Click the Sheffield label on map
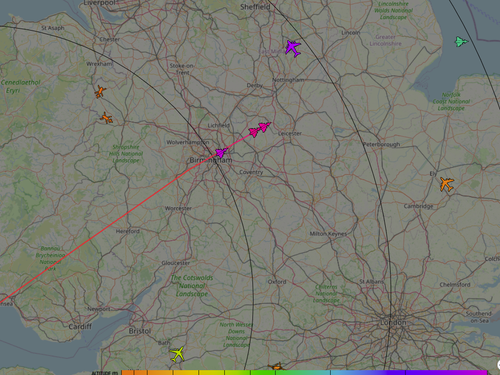500x375 pixels. point(255,7)
